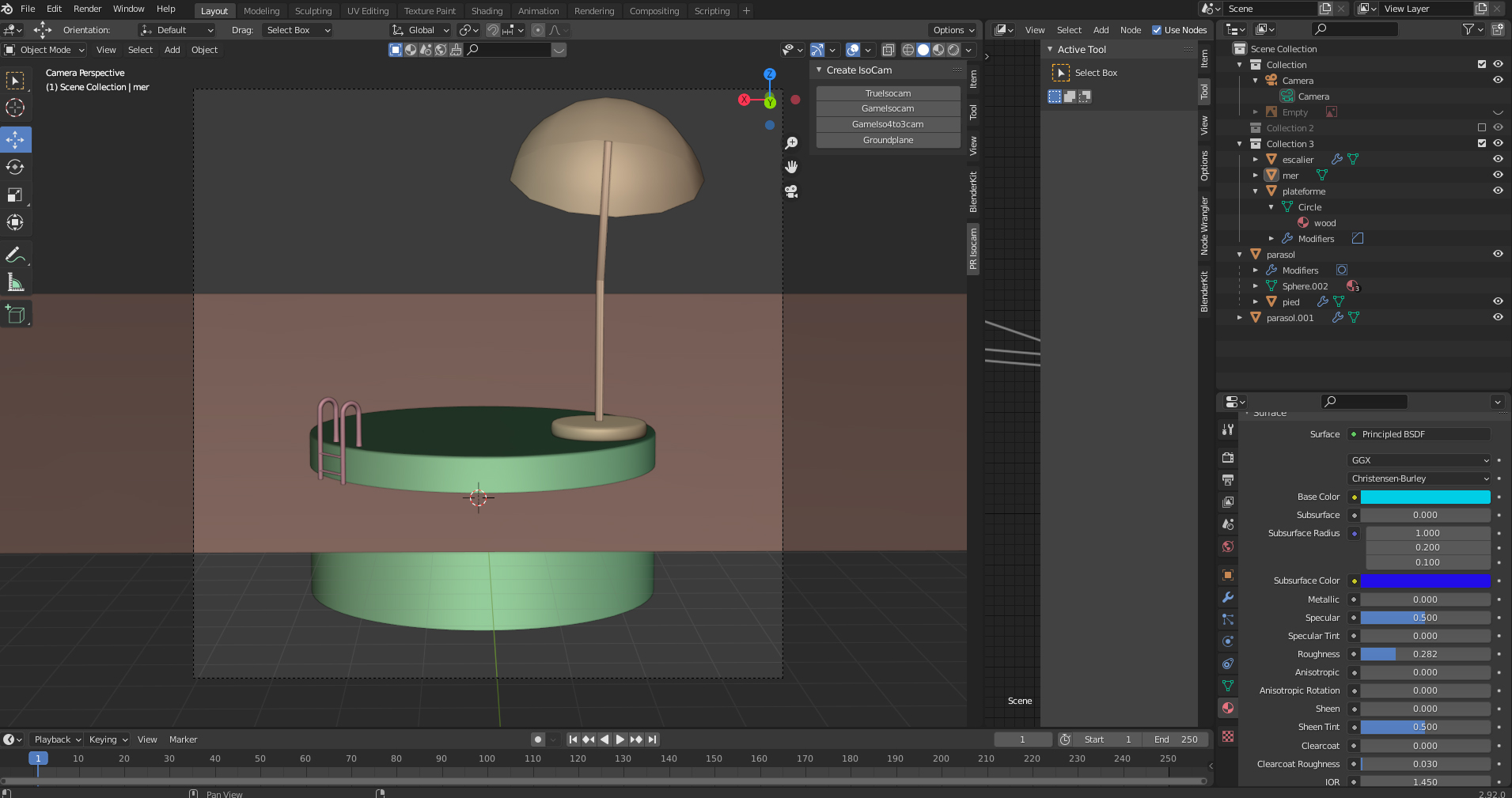This screenshot has height=798, width=1512.
Task: Hide the escalier object in outliner
Action: coord(1498,159)
